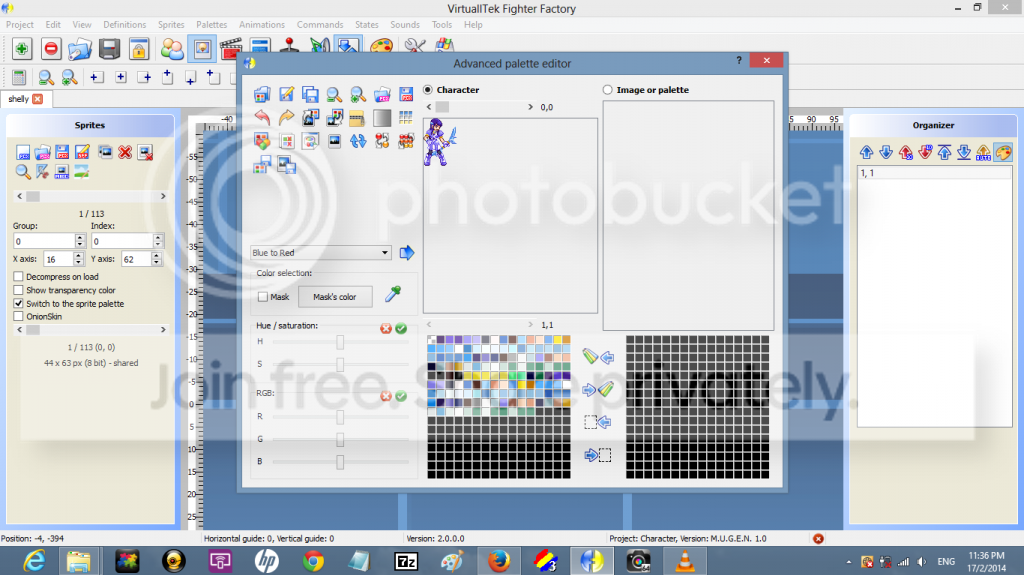This screenshot has height=575, width=1024.
Task: Click the undo red arrow in palette editor
Action: pos(262,118)
